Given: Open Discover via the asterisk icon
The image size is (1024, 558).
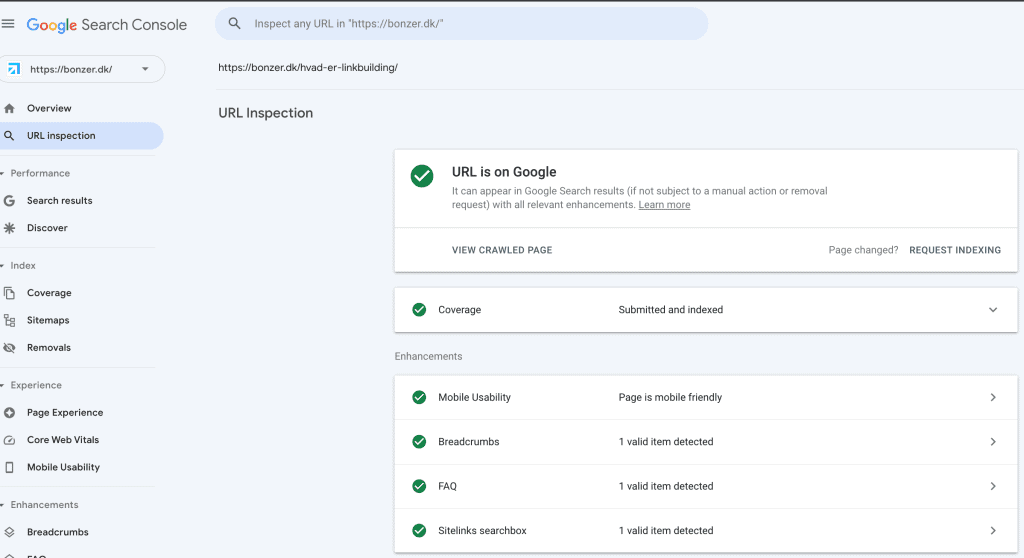Looking at the screenshot, I should (x=9, y=228).
